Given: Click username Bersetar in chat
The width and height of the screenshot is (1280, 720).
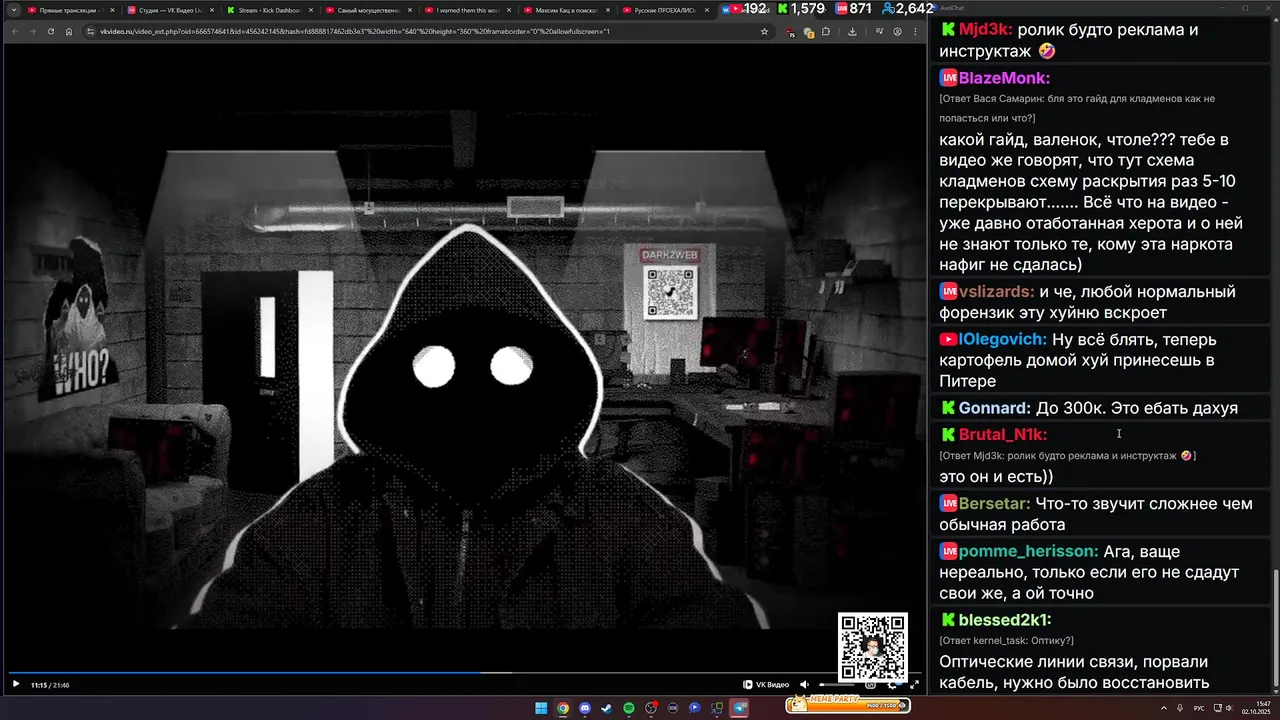Looking at the screenshot, I should coord(994,504).
